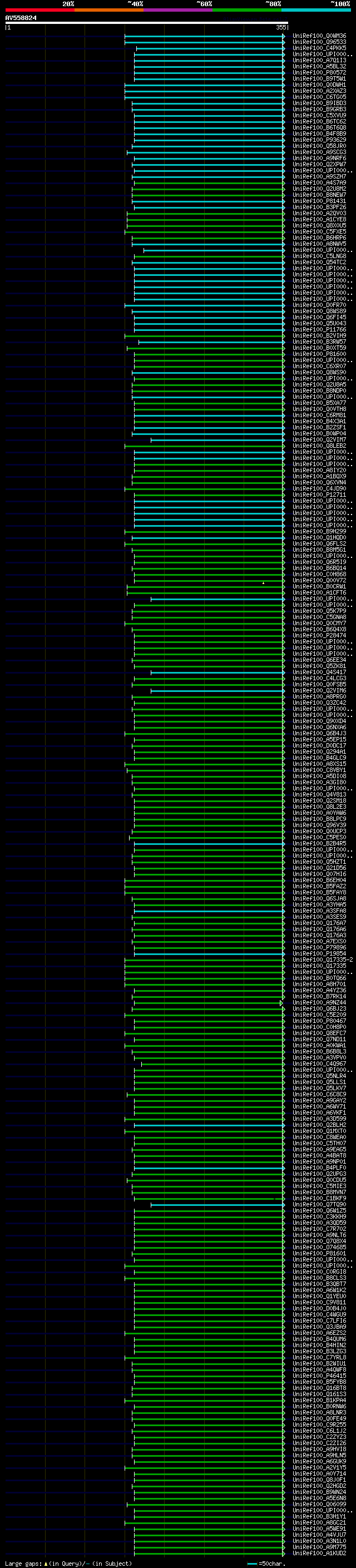The image size is (356, 1568).
Task: Click the purple ~60% identity legend segment
Action: pos(177,10)
